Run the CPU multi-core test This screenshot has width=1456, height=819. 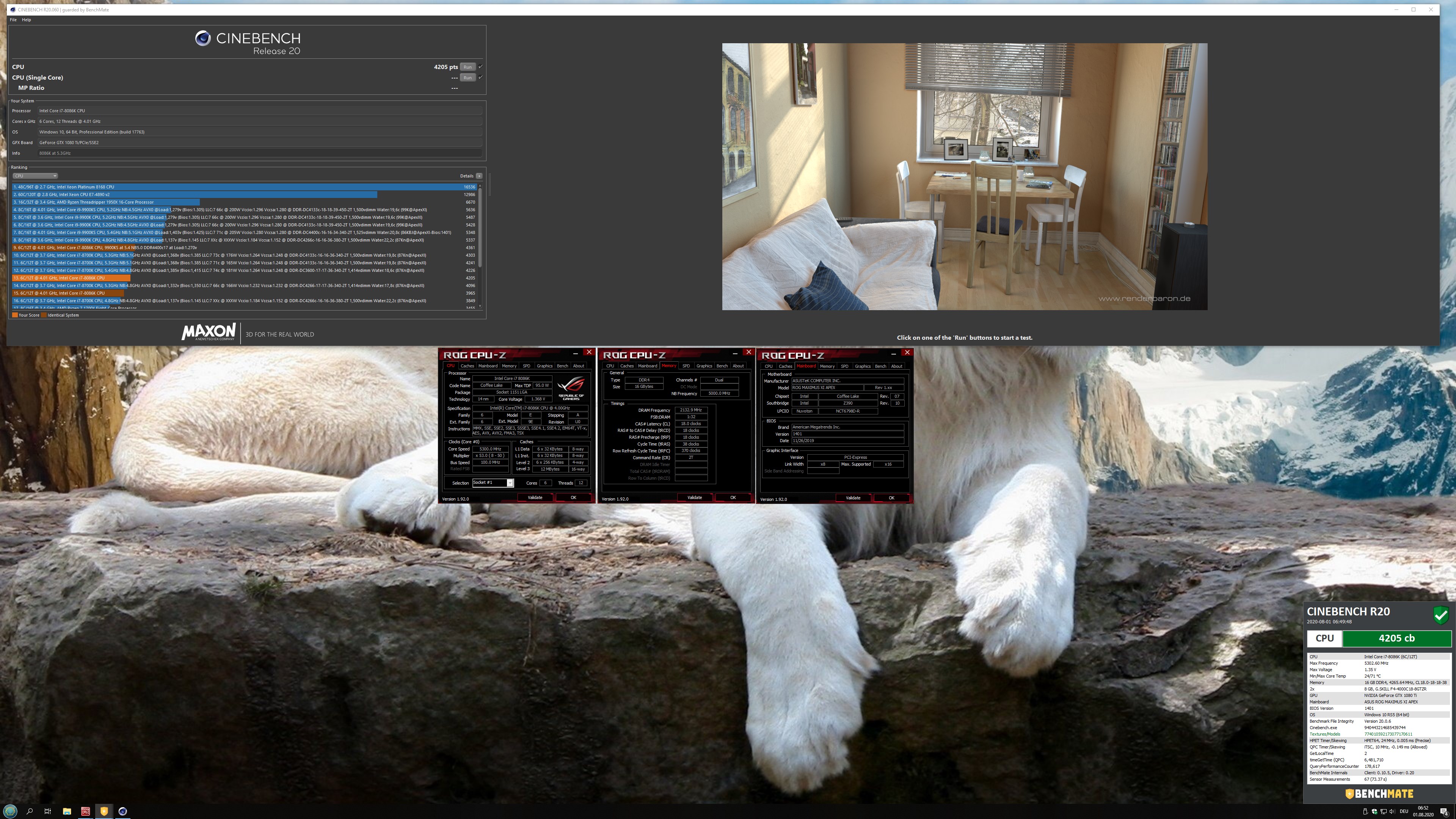[x=468, y=67]
